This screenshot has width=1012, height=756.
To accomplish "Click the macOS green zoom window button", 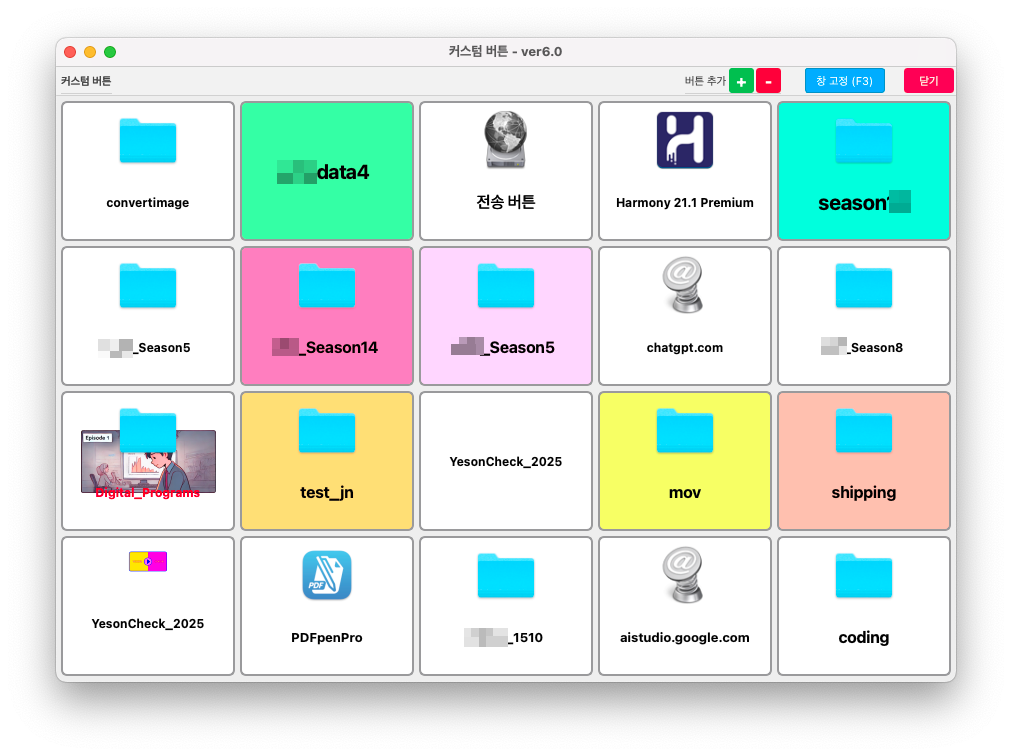I will pyautogui.click(x=110, y=52).
